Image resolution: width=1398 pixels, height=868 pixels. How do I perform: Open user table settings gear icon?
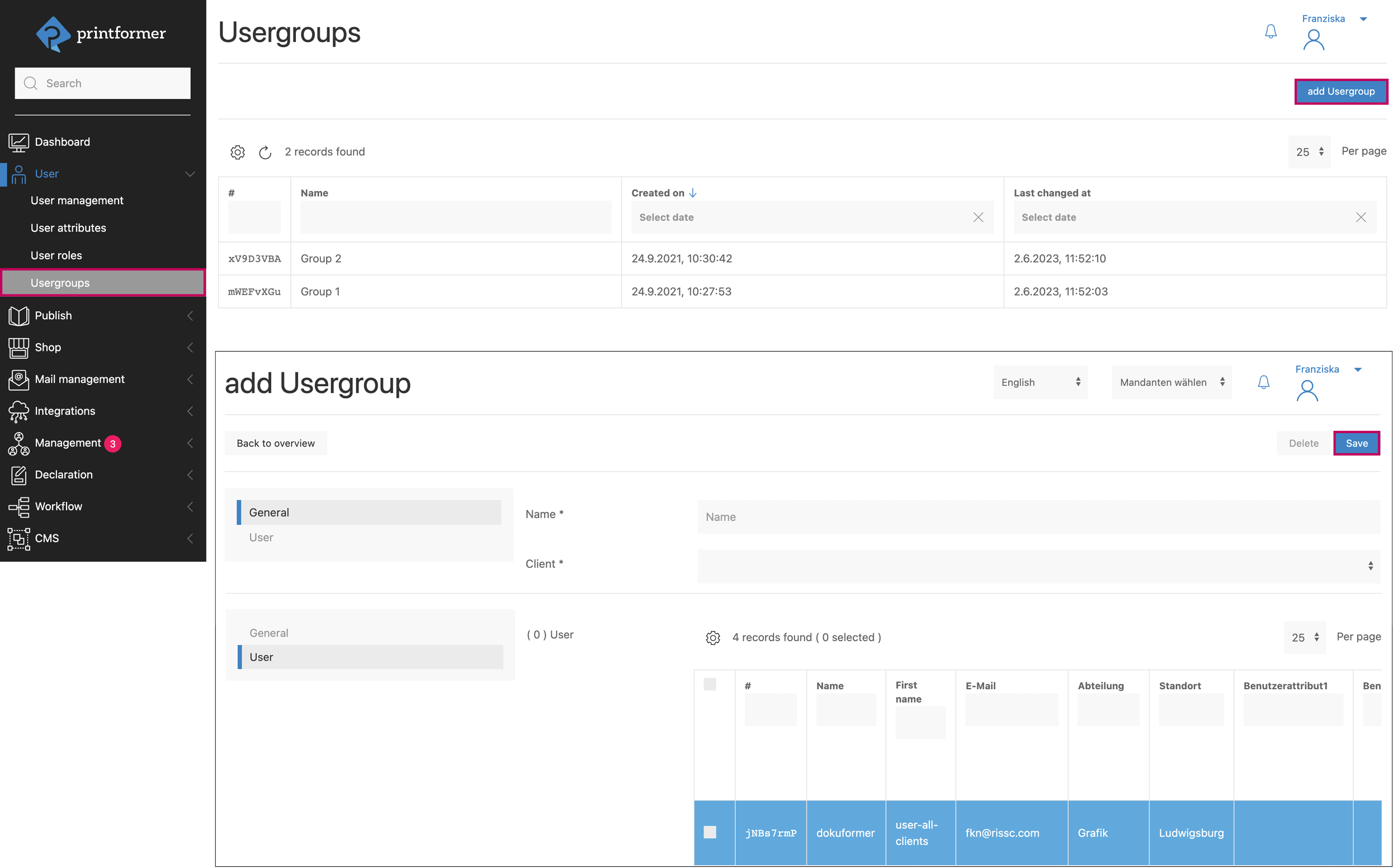pyautogui.click(x=713, y=638)
